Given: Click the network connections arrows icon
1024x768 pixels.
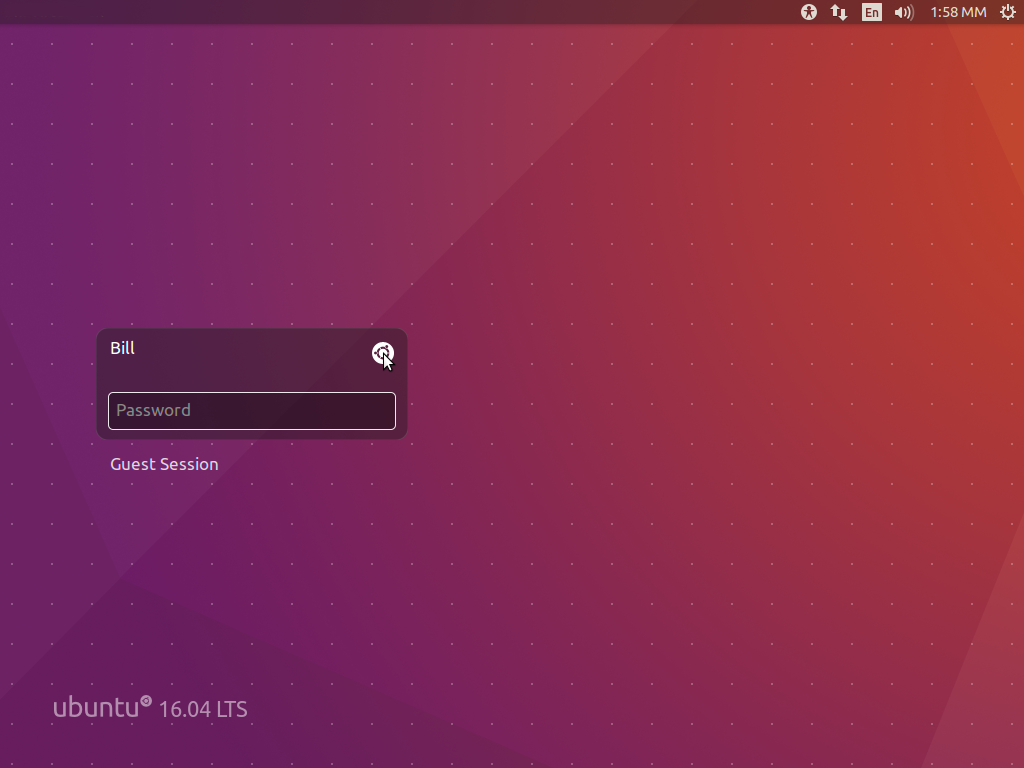Looking at the screenshot, I should [840, 12].
